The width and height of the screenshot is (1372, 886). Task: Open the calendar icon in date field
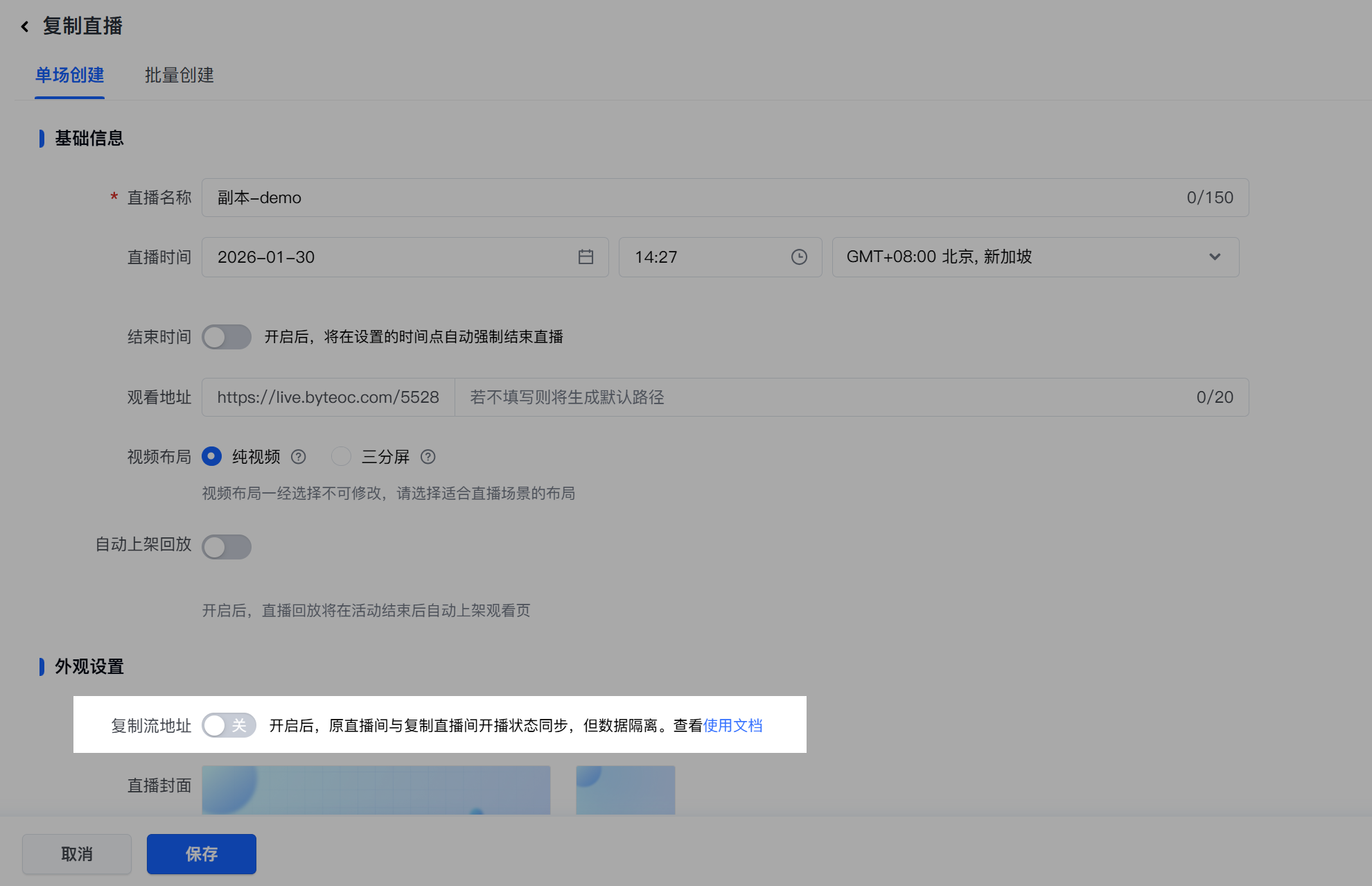[x=586, y=257]
